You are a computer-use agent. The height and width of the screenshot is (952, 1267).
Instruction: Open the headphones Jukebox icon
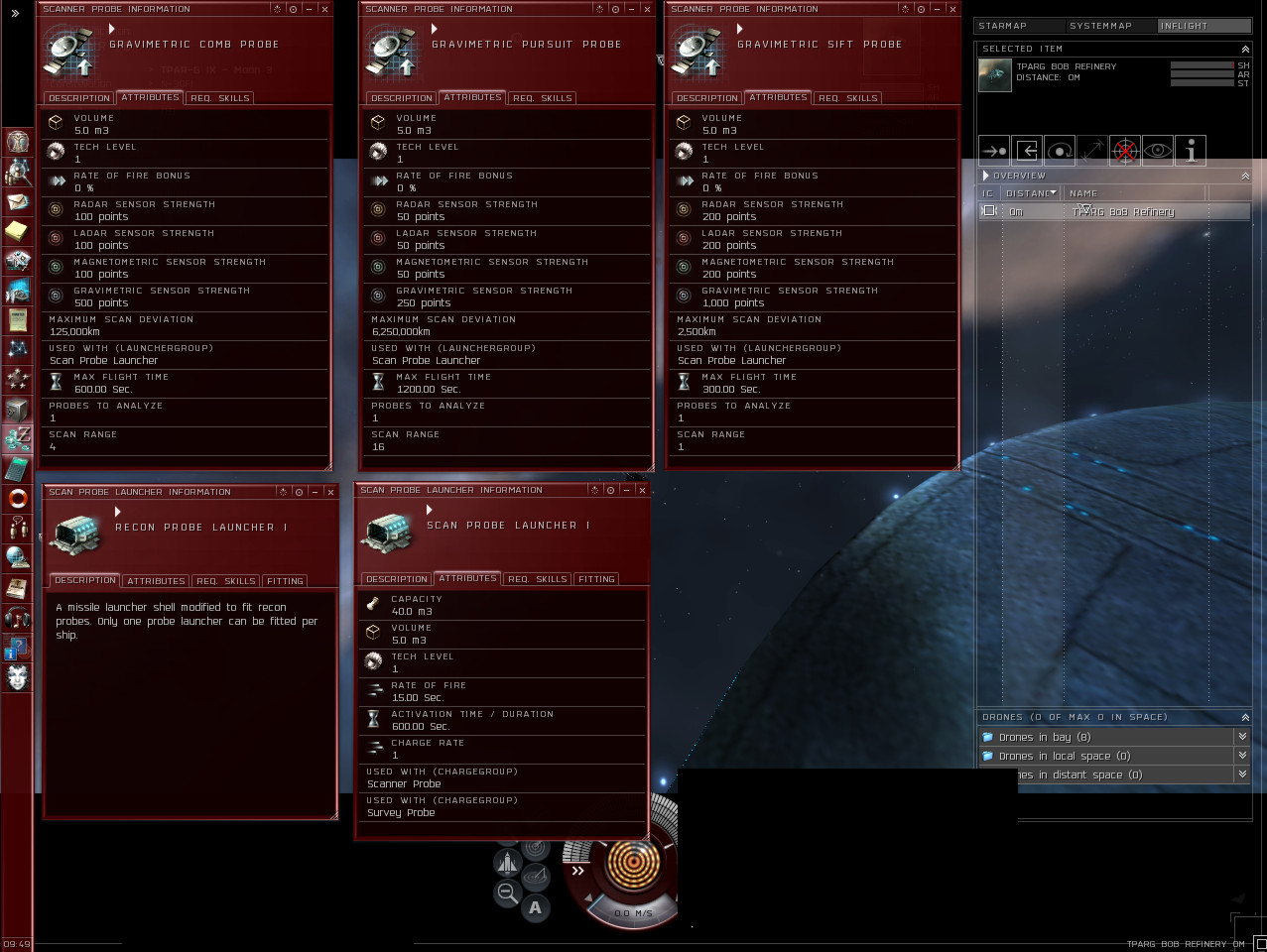pyautogui.click(x=18, y=617)
